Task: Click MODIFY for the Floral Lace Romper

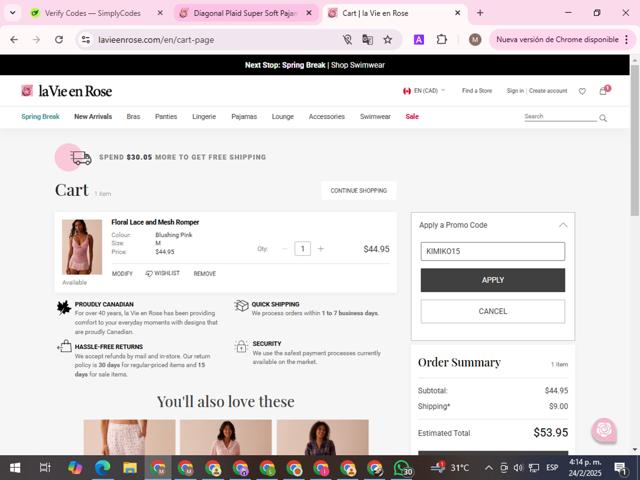Action: 122,274
